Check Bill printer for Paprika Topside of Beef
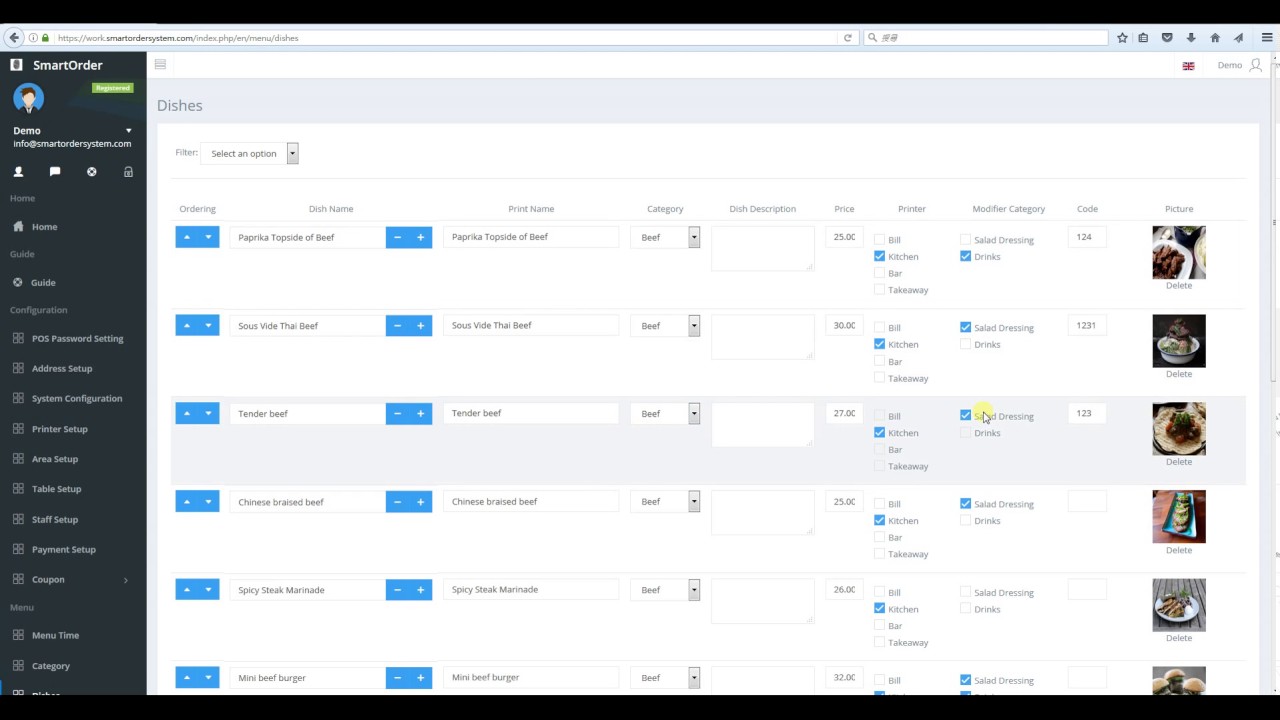The image size is (1280, 720). (880, 240)
